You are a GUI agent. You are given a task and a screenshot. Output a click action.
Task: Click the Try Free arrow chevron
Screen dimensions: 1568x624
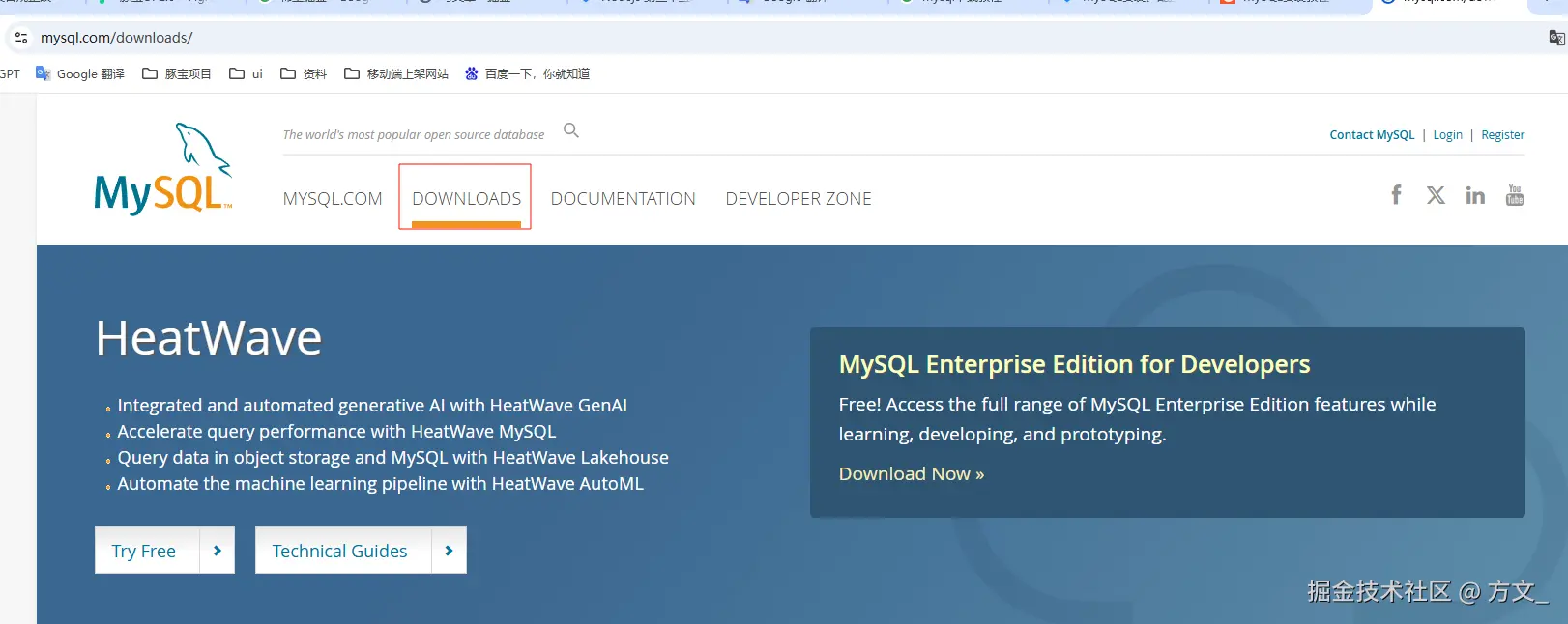point(218,551)
